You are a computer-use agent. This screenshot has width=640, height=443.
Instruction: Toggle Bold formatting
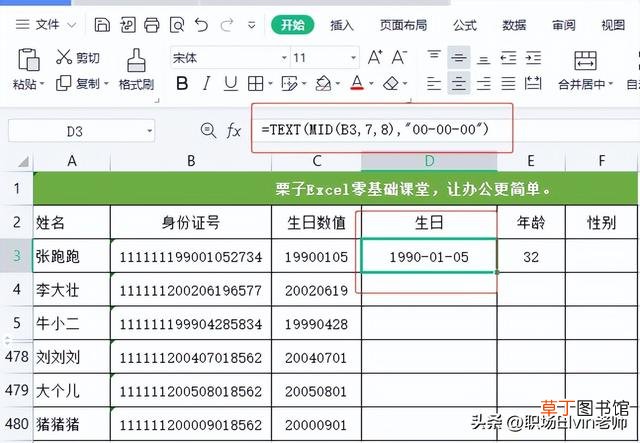182,84
